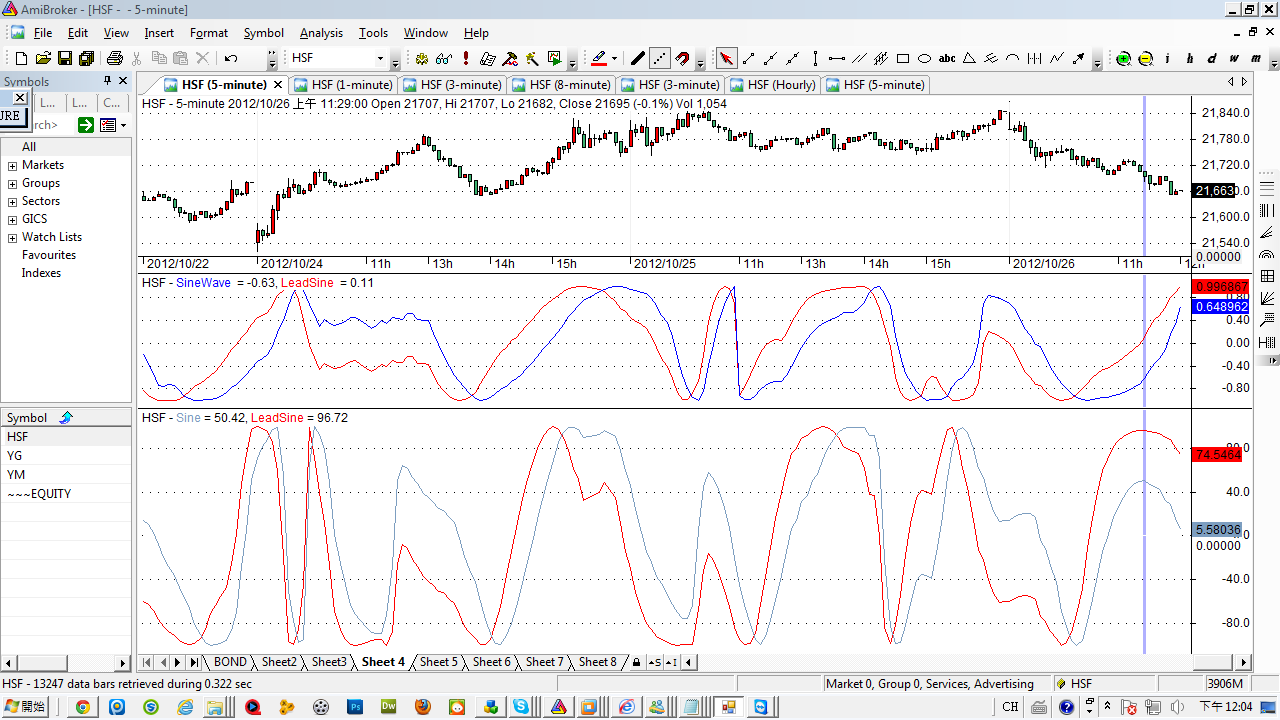Select the Trend line drawing tool
This screenshot has height=720, width=1280.
(749, 59)
